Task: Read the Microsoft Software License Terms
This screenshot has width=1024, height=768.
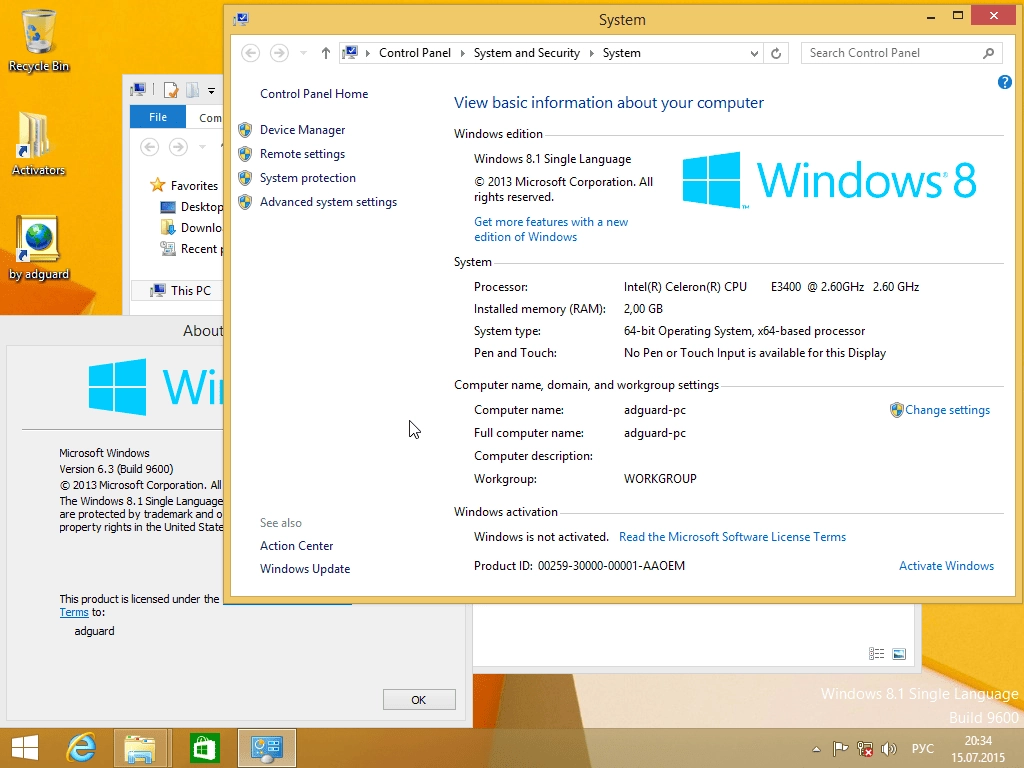Action: (732, 537)
